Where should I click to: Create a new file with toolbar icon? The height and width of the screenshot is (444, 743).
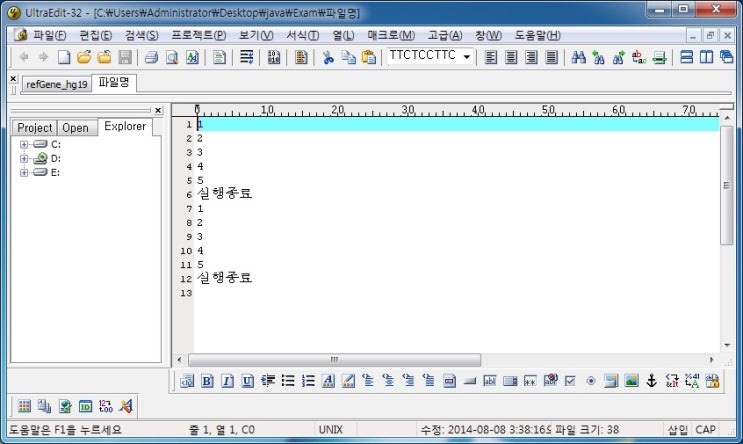[x=63, y=57]
